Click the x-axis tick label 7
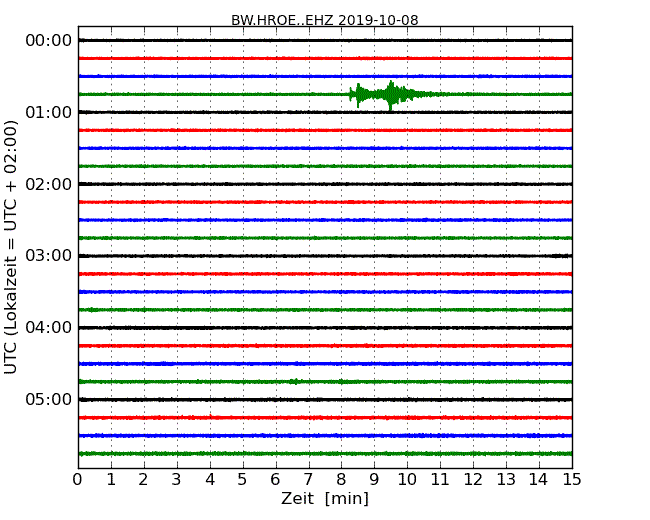Screen dimensions: 650x520 click(x=308, y=480)
